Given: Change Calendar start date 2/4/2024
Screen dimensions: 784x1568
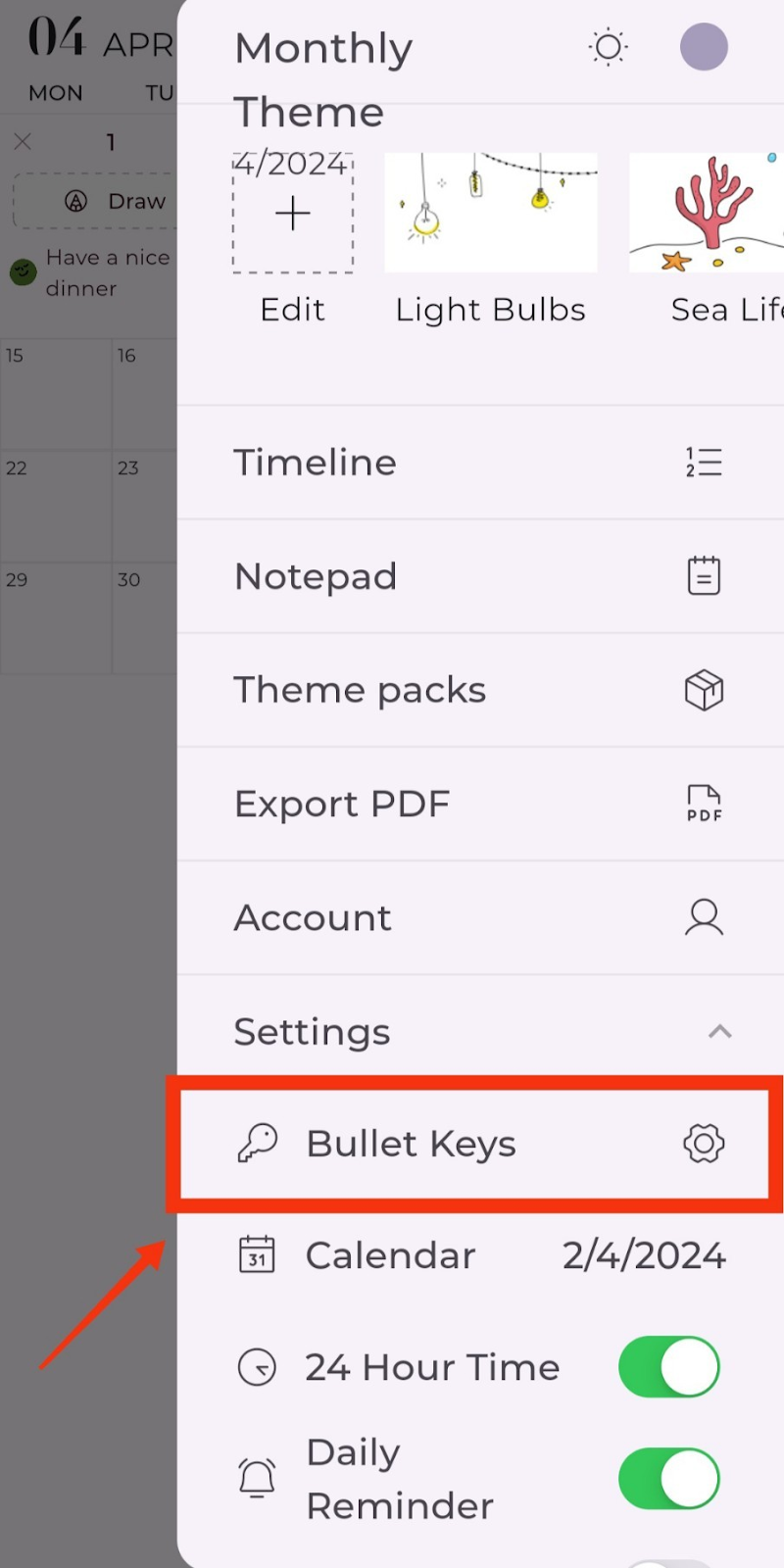Looking at the screenshot, I should 644,1255.
